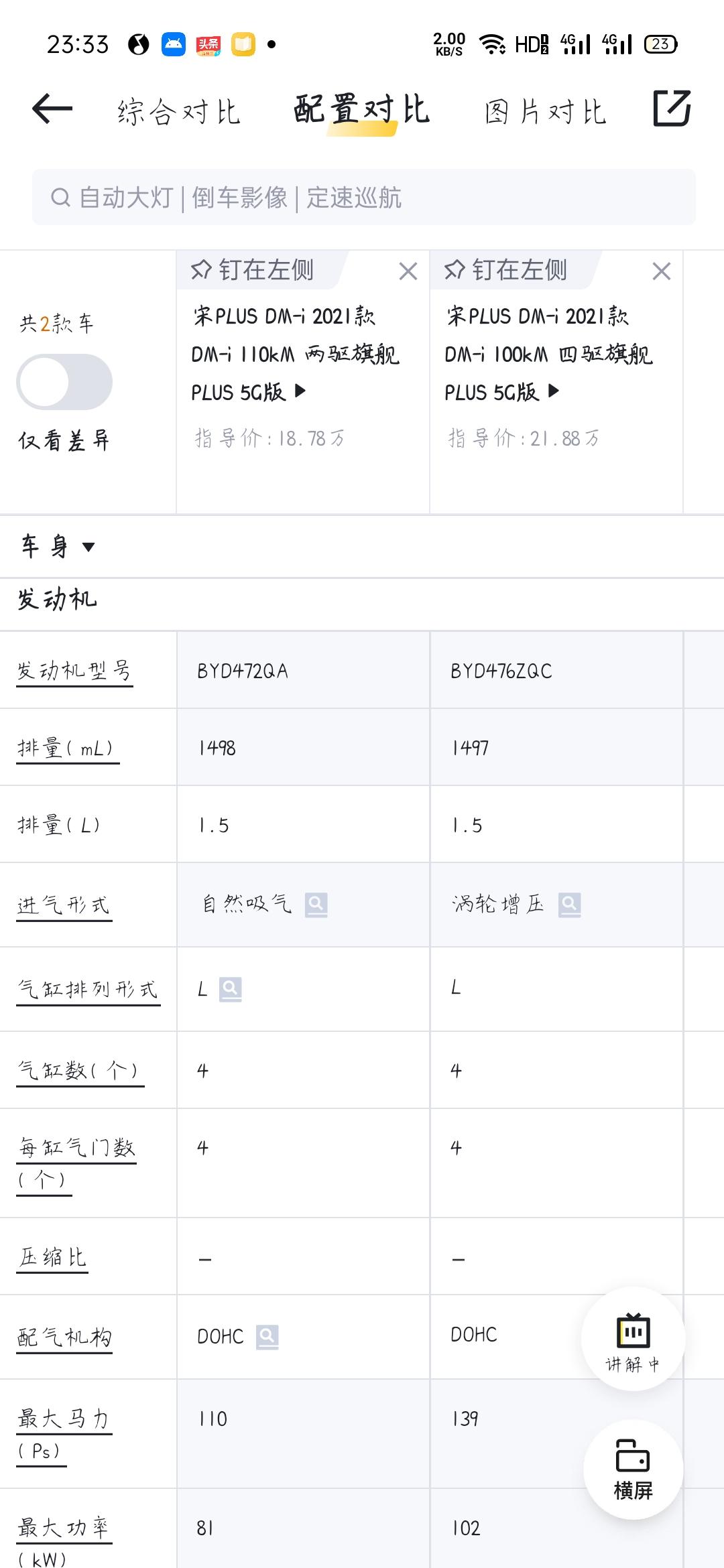The width and height of the screenshot is (724, 1568).
Task: Open model selector for DM-i 100KM 四驱旗舰
Action: (x=548, y=354)
